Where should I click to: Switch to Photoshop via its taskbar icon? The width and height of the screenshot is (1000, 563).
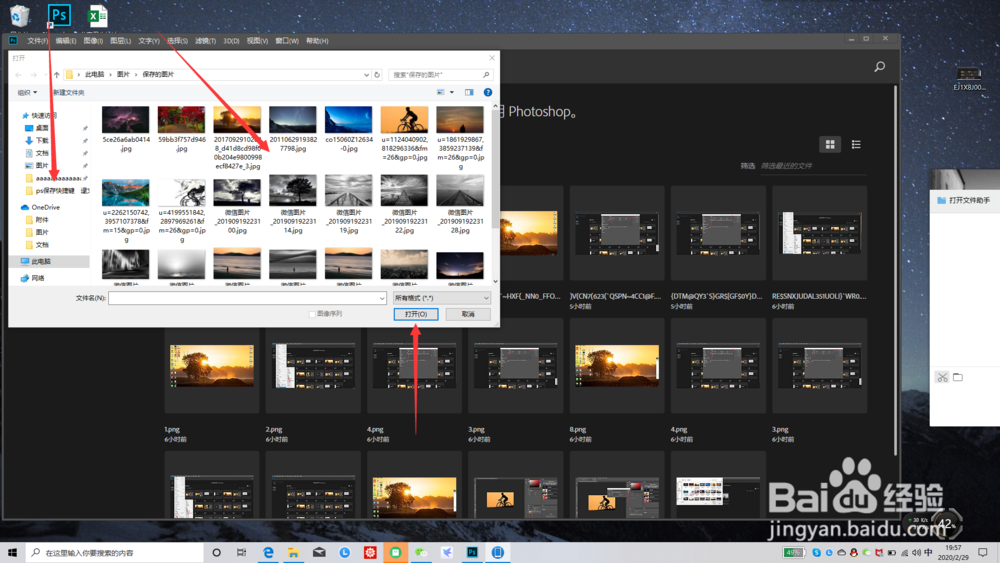click(x=472, y=553)
